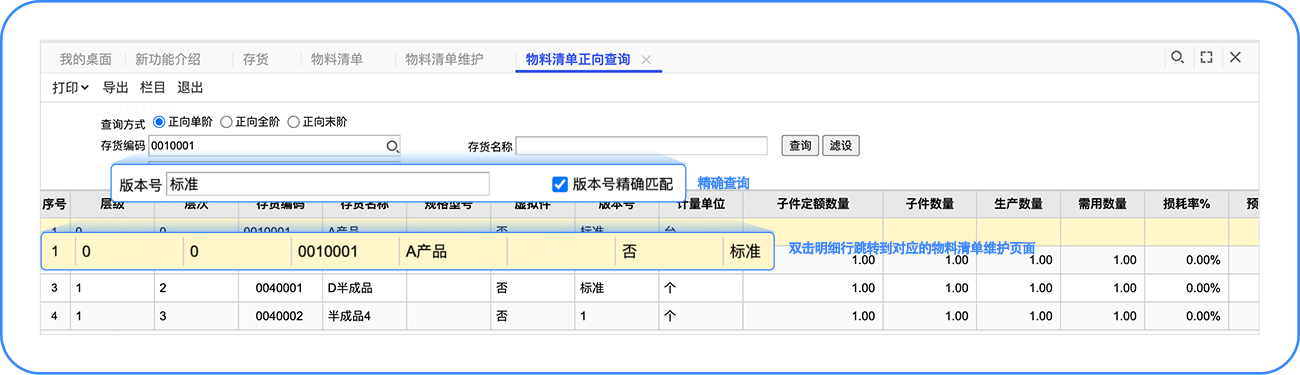Click the 滤设 button
1300x375 pixels.
[841, 146]
